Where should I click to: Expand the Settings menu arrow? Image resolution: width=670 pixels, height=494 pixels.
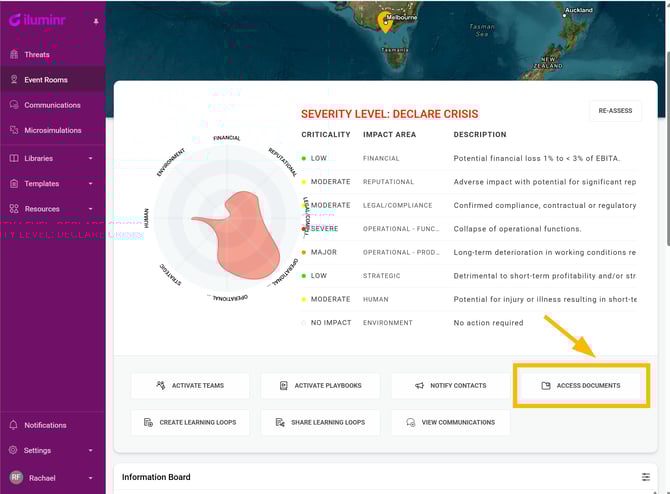[90, 451]
